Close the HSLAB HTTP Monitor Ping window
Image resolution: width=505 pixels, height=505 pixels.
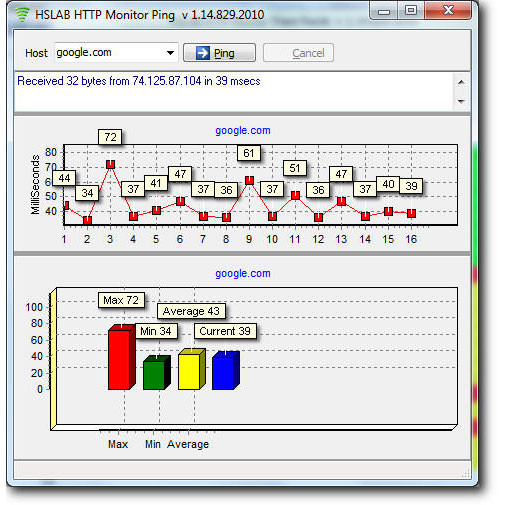click(x=448, y=11)
